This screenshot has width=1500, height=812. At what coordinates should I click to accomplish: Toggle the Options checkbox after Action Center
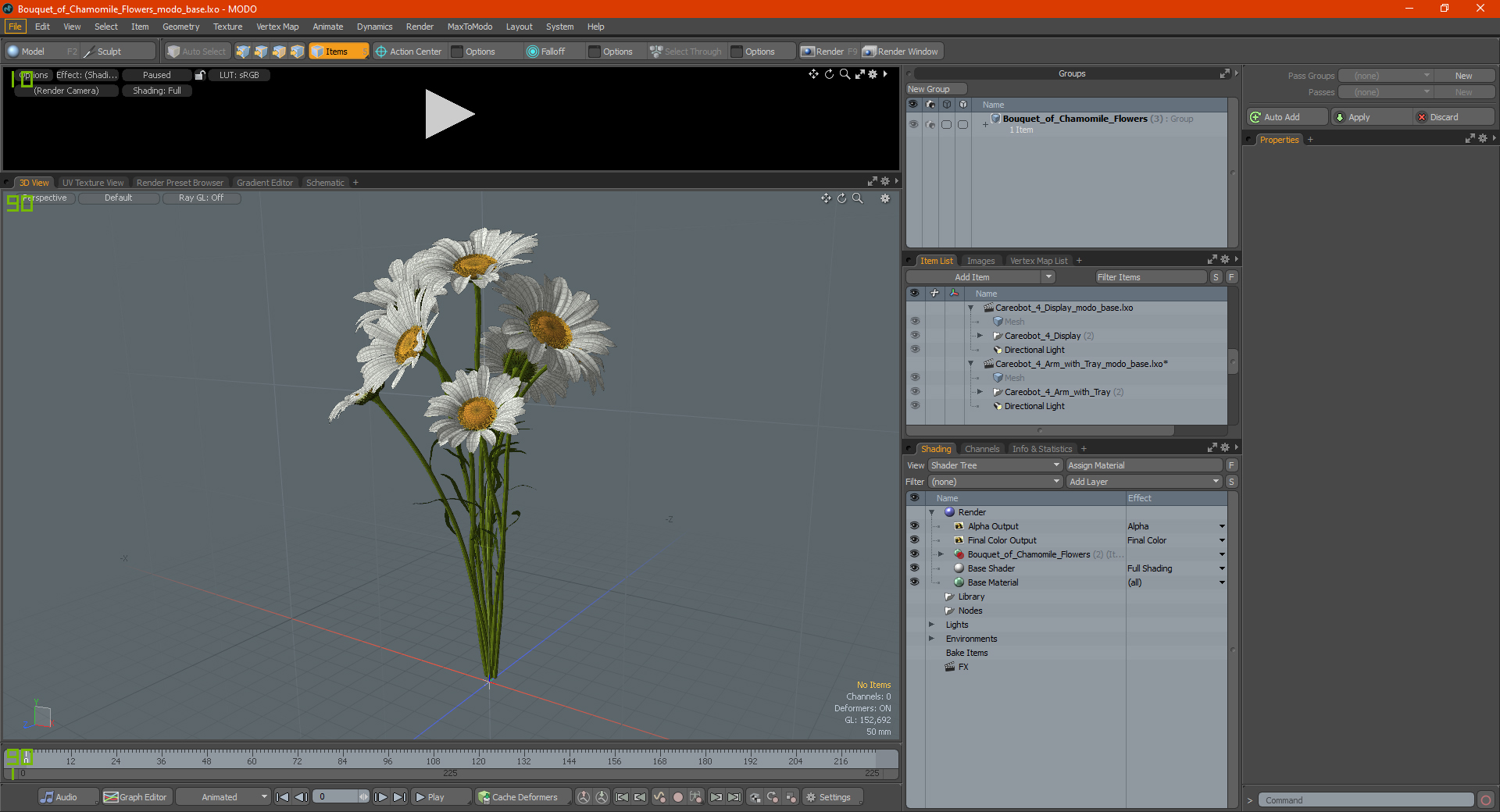(458, 52)
